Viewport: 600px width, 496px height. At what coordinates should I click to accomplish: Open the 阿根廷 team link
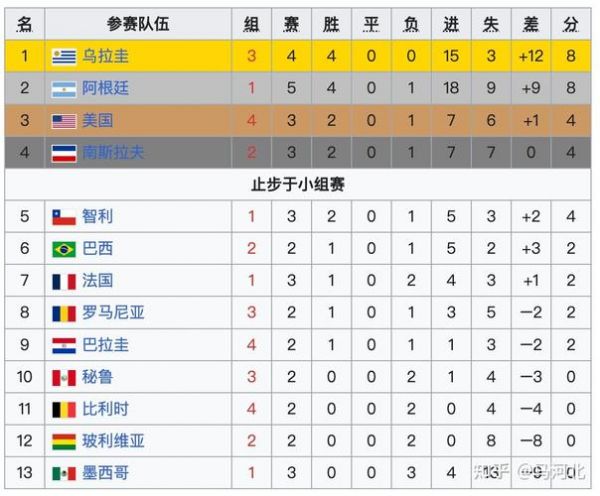pyautogui.click(x=105, y=88)
